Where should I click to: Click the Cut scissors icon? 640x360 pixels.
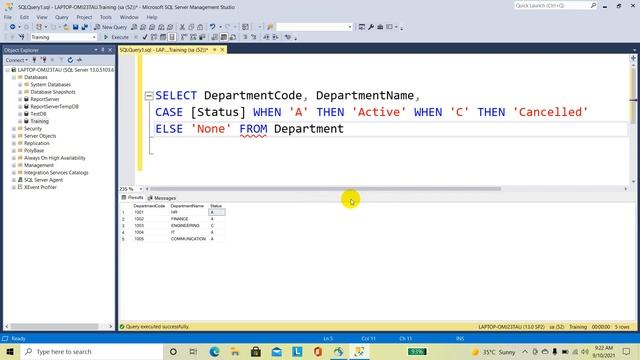click(182, 27)
